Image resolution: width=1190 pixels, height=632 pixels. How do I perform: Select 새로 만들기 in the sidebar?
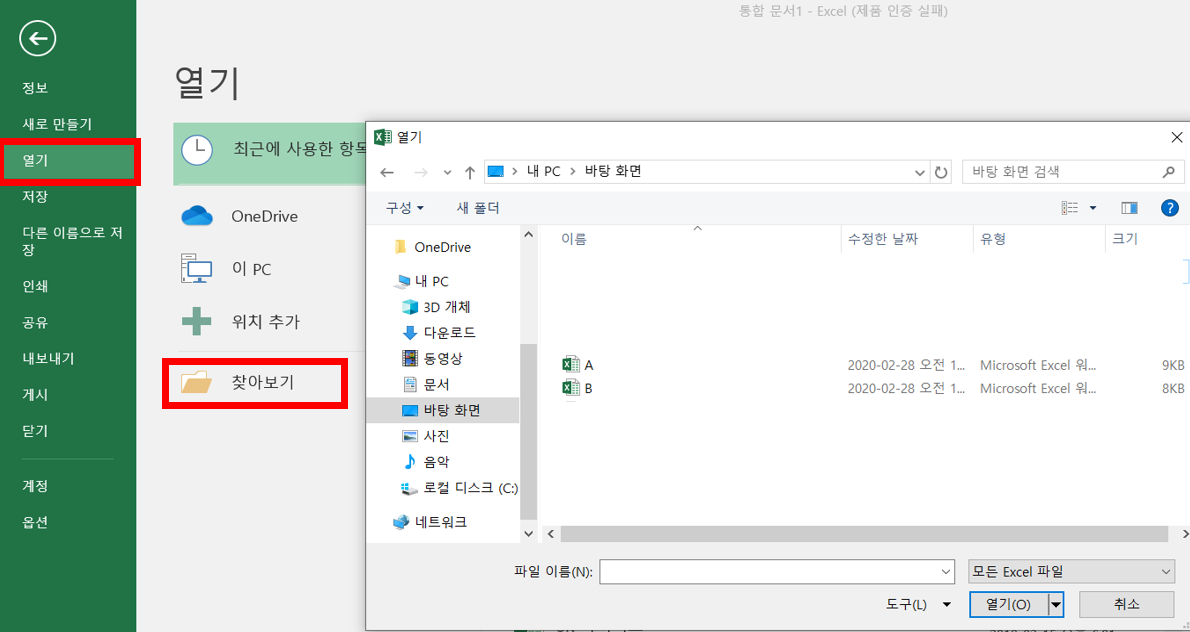57,124
